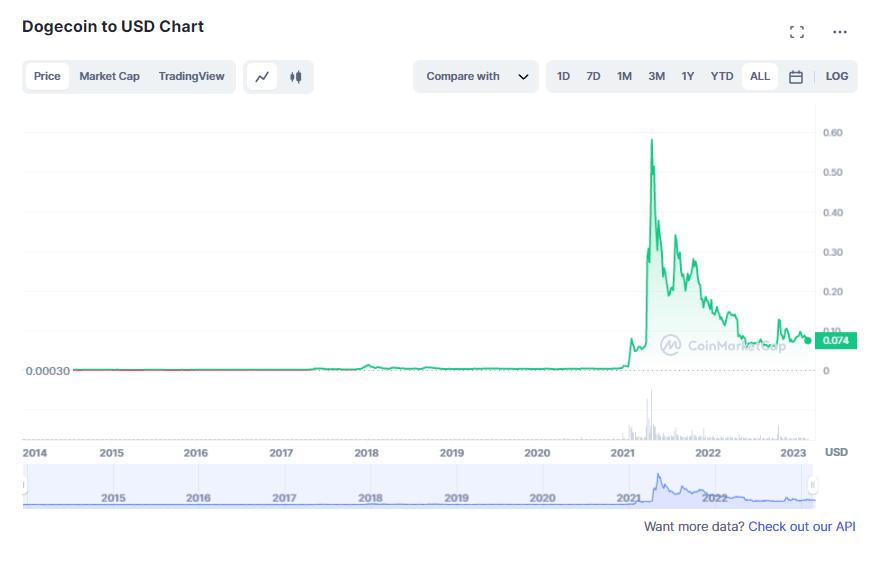Viewport: 884px width, 562px height.
Task: Set chart range to 1Y
Action: click(x=688, y=76)
